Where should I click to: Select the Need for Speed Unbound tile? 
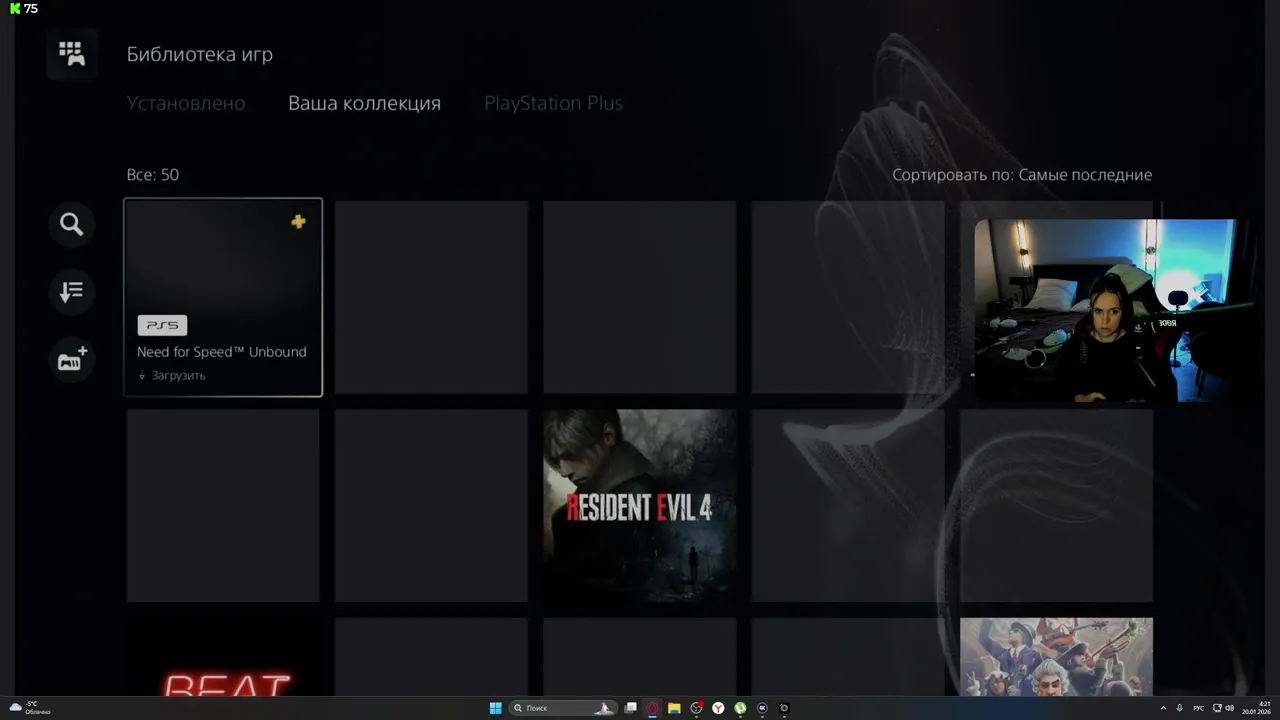point(223,297)
